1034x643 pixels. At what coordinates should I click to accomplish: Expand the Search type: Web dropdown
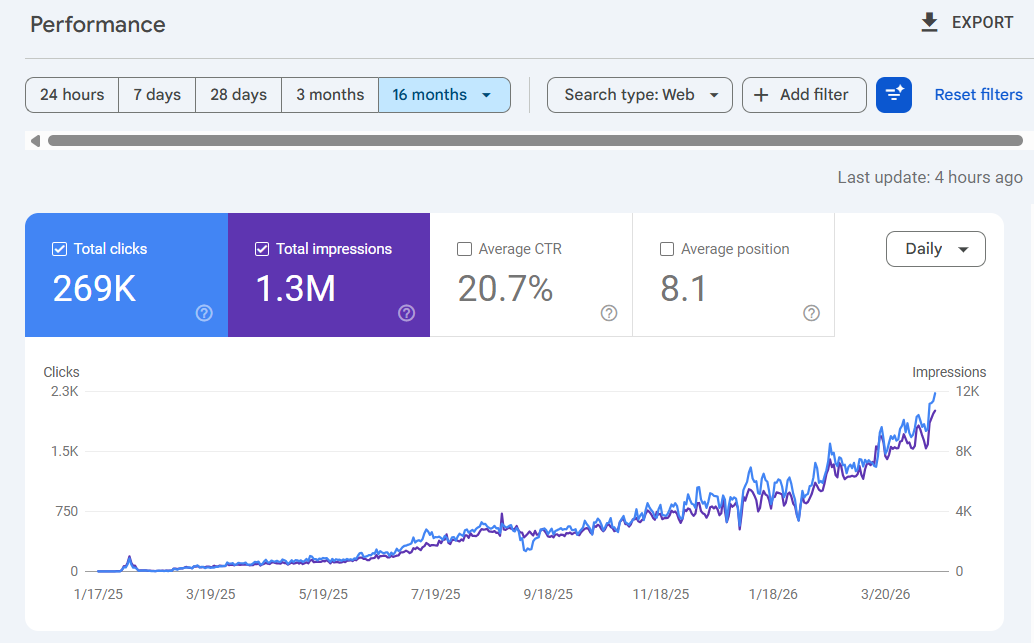[640, 95]
